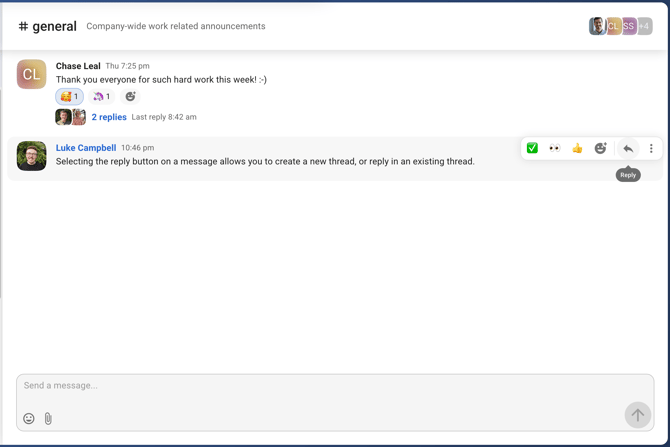670x447 pixels.
Task: React with the eyes emoji
Action: point(555,149)
